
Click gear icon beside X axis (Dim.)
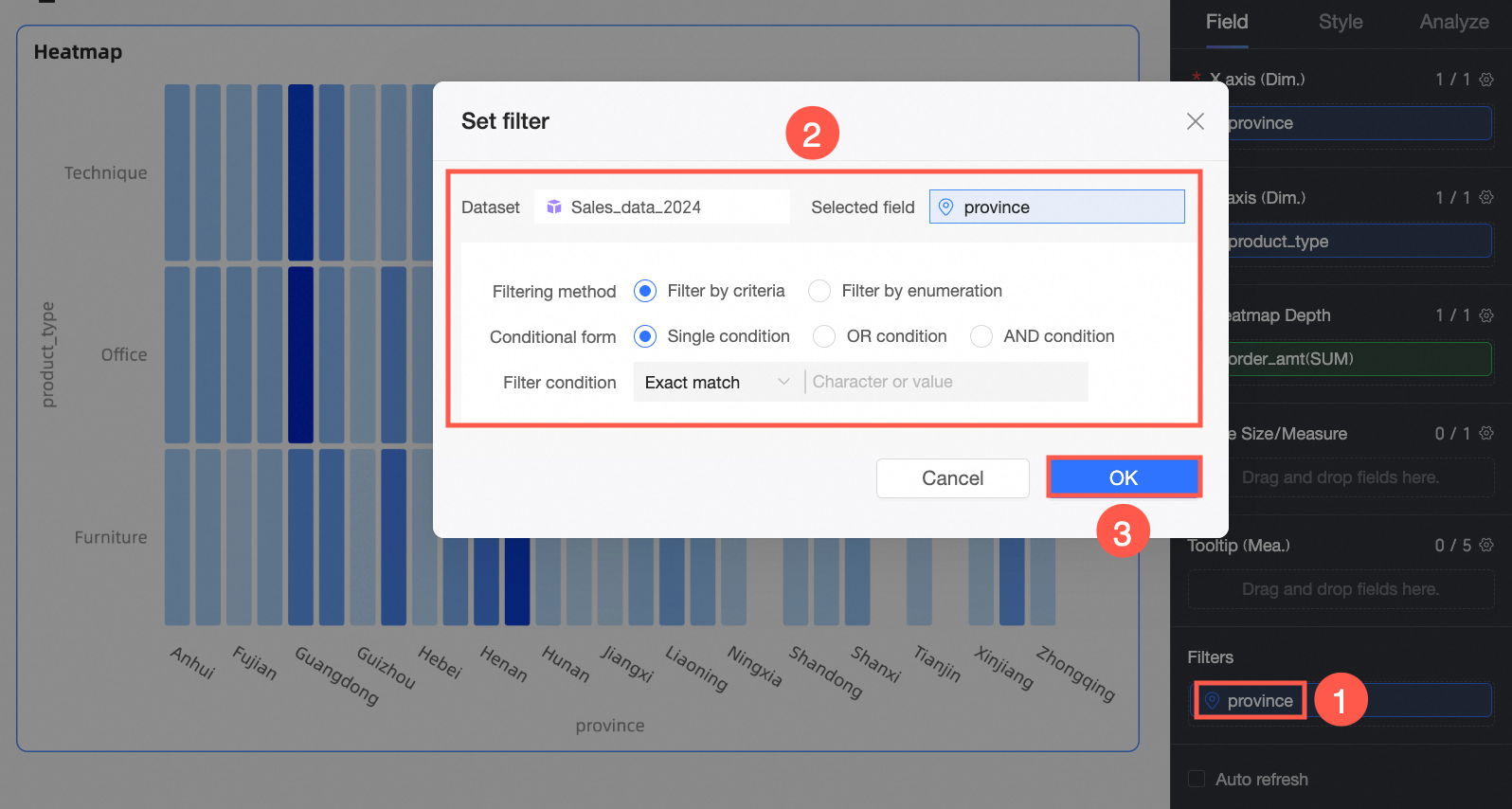coord(1486,80)
